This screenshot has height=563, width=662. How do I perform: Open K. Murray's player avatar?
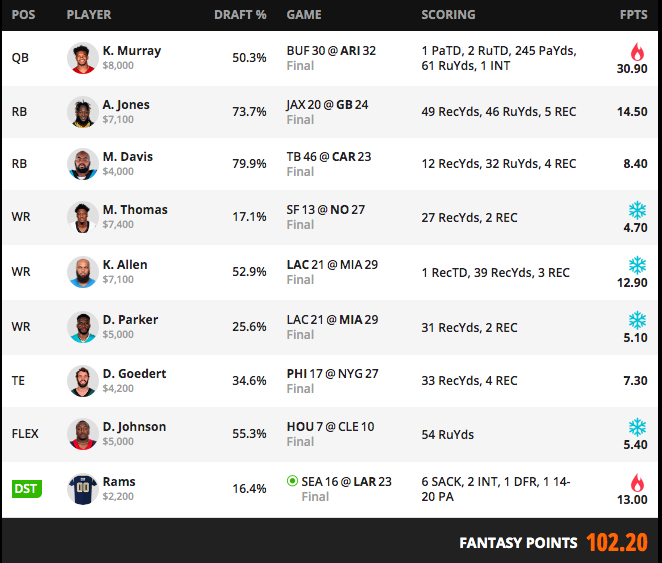[x=83, y=58]
